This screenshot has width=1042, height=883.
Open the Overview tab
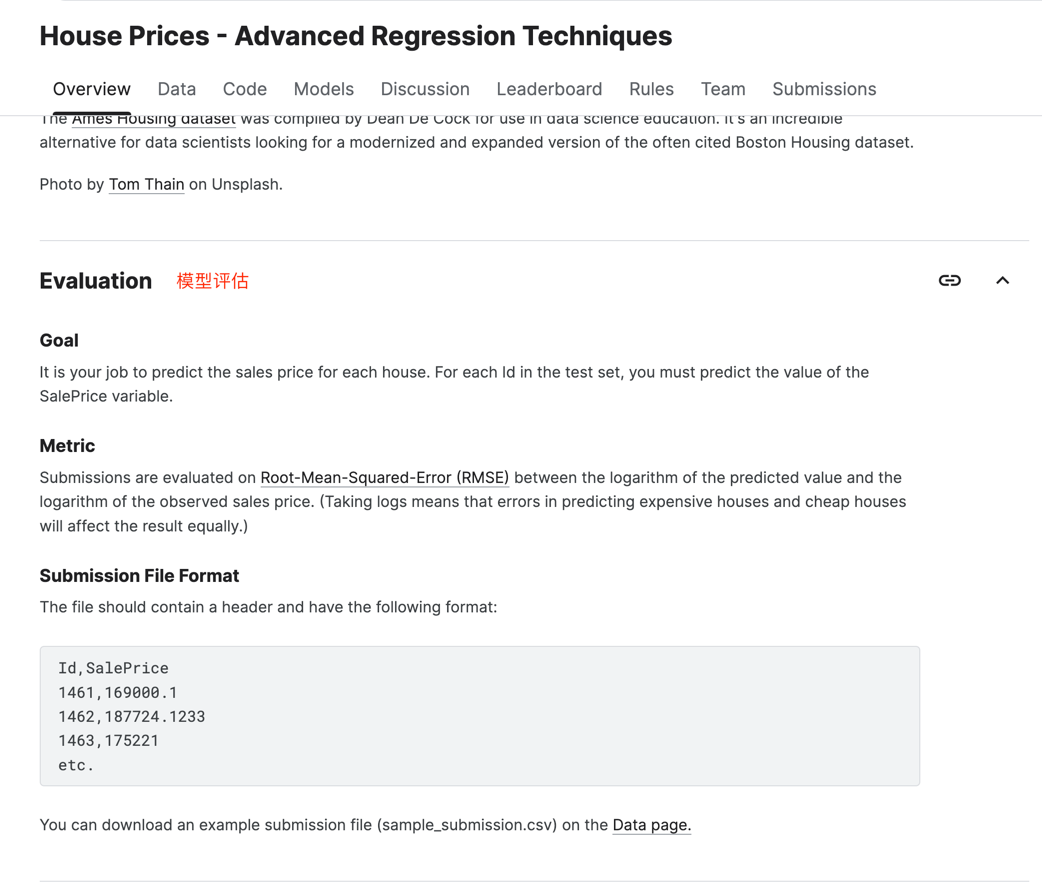pyautogui.click(x=92, y=89)
